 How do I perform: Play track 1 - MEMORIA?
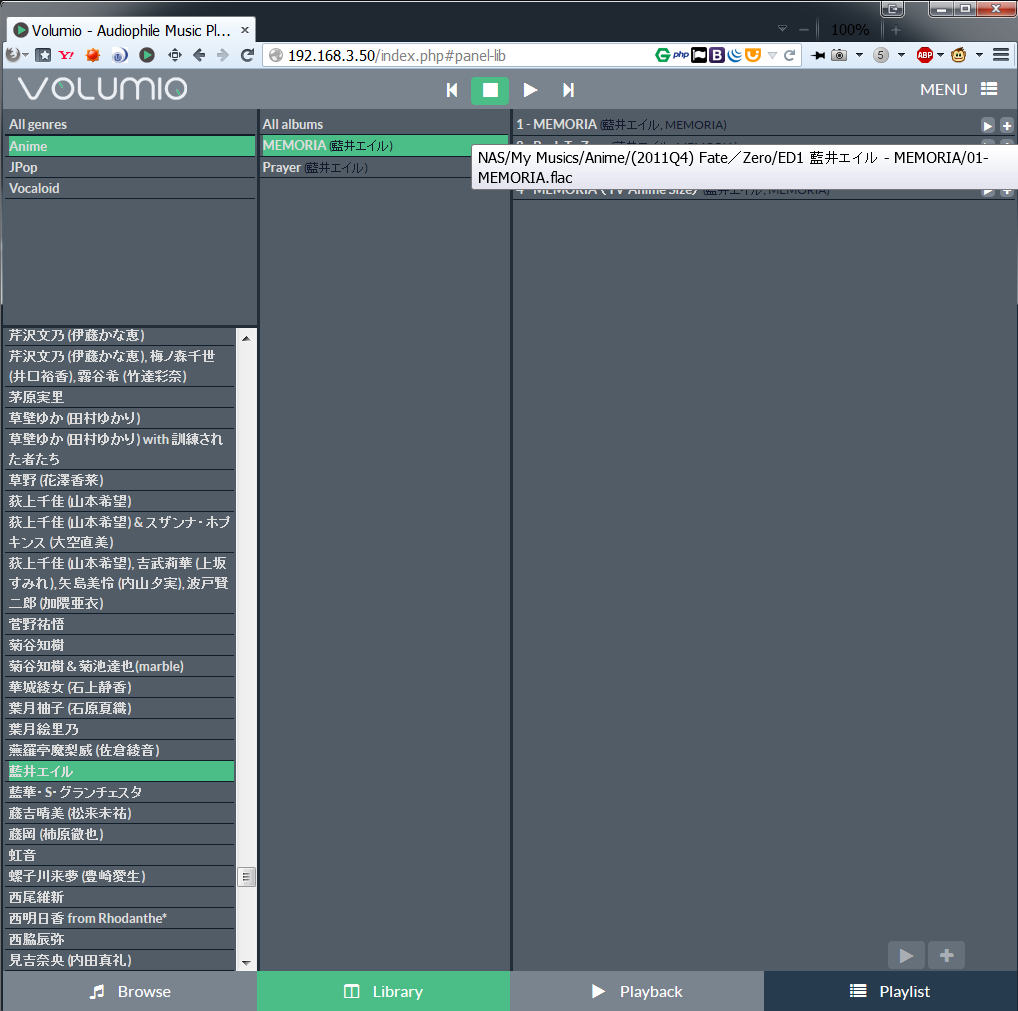987,125
